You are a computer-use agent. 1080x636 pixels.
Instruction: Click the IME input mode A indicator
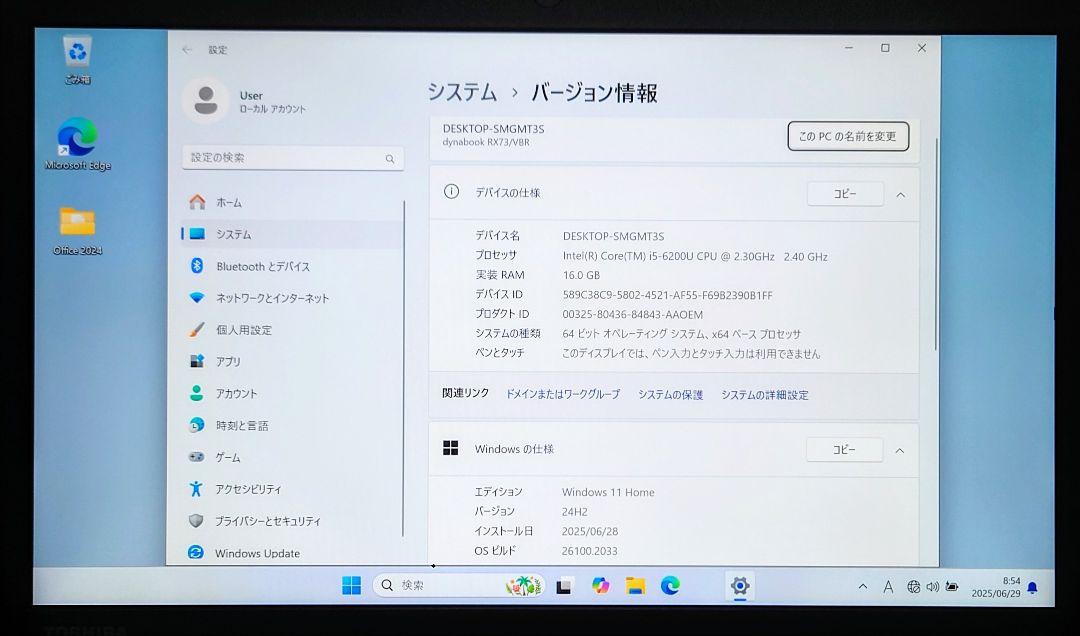pos(888,587)
